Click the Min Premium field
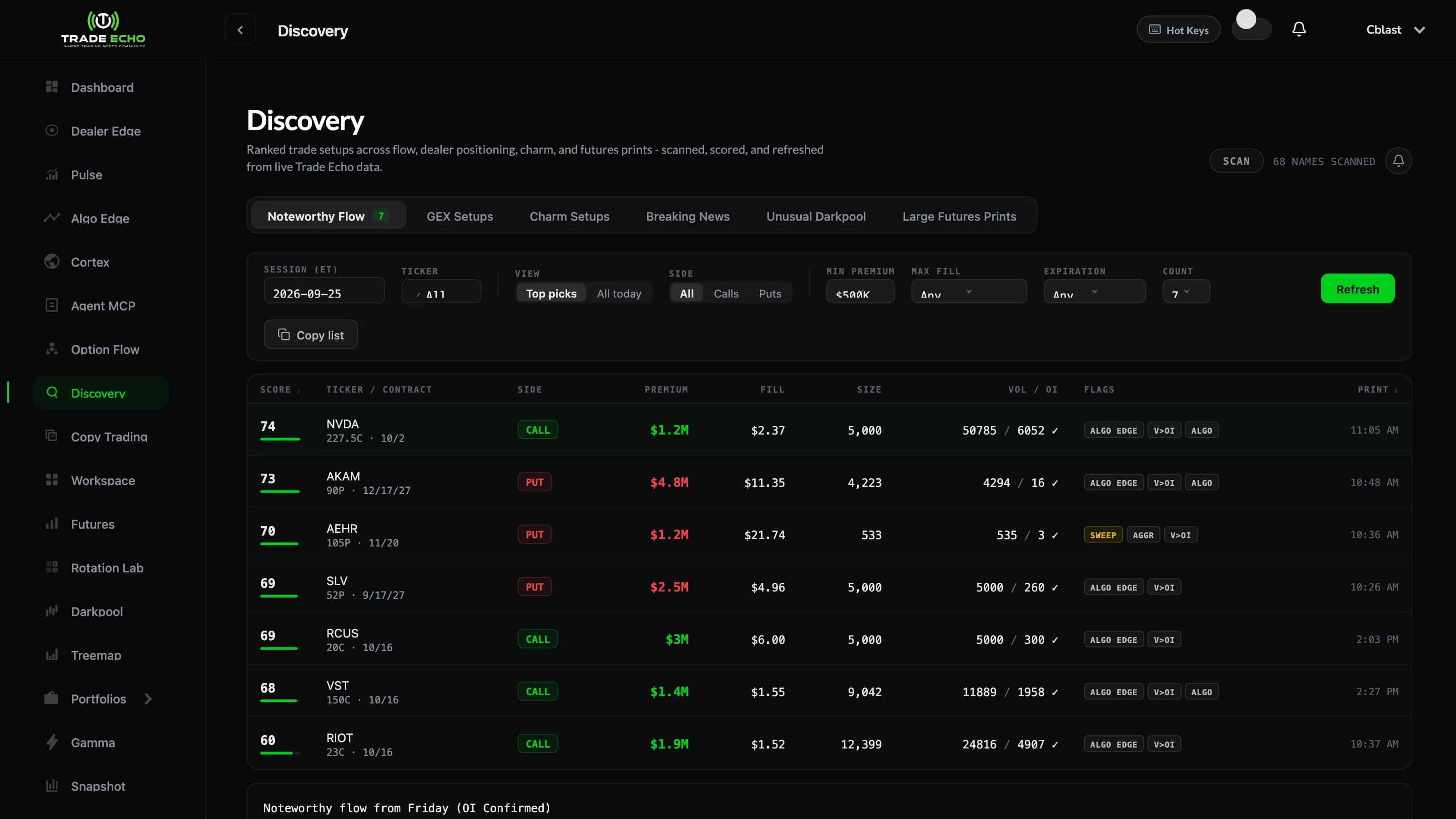 tap(860, 292)
